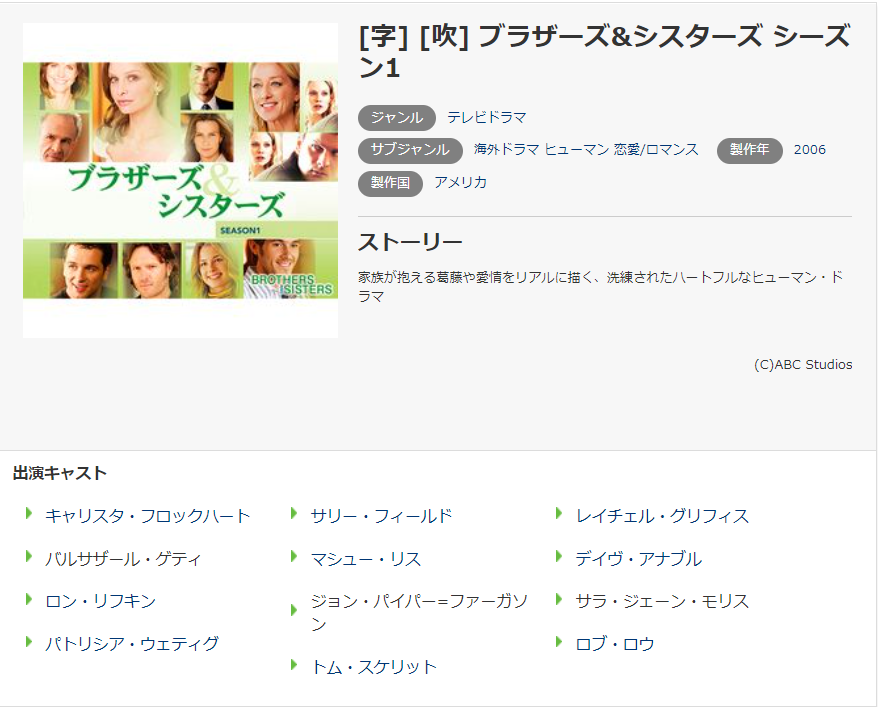
Task: Click the arrow icon beside マシュー・リス
Action: [x=294, y=556]
